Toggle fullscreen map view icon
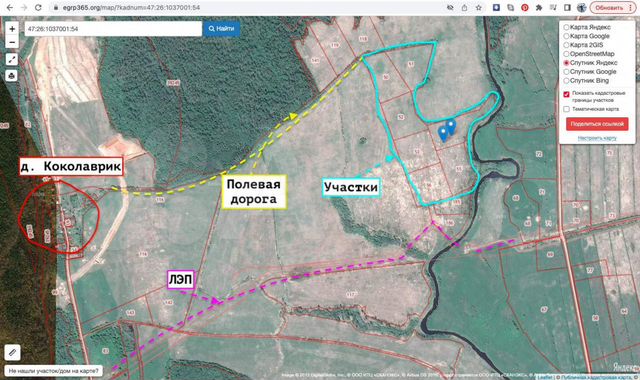 pos(12,59)
